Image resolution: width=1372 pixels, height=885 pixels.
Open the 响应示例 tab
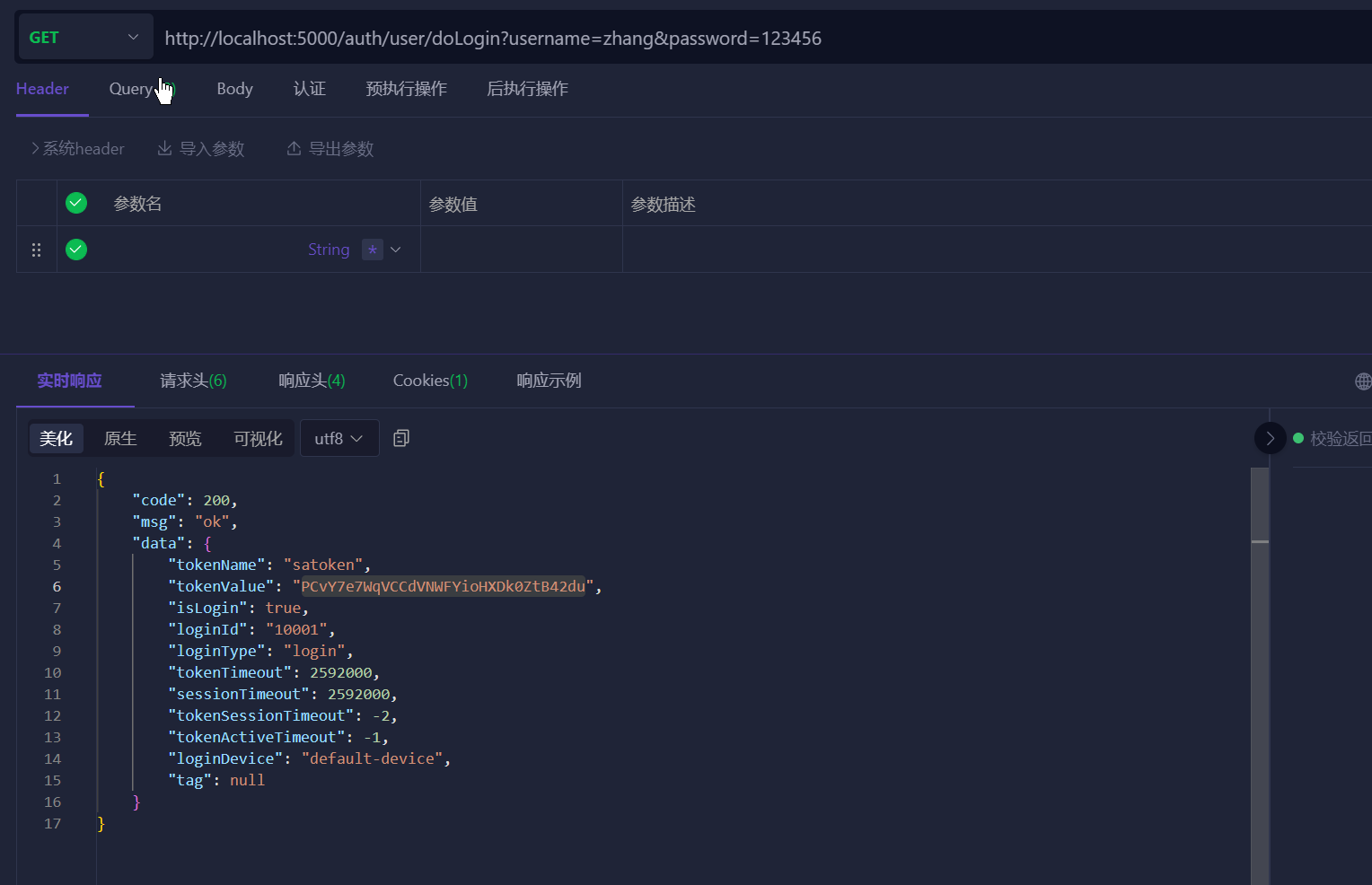(x=549, y=381)
